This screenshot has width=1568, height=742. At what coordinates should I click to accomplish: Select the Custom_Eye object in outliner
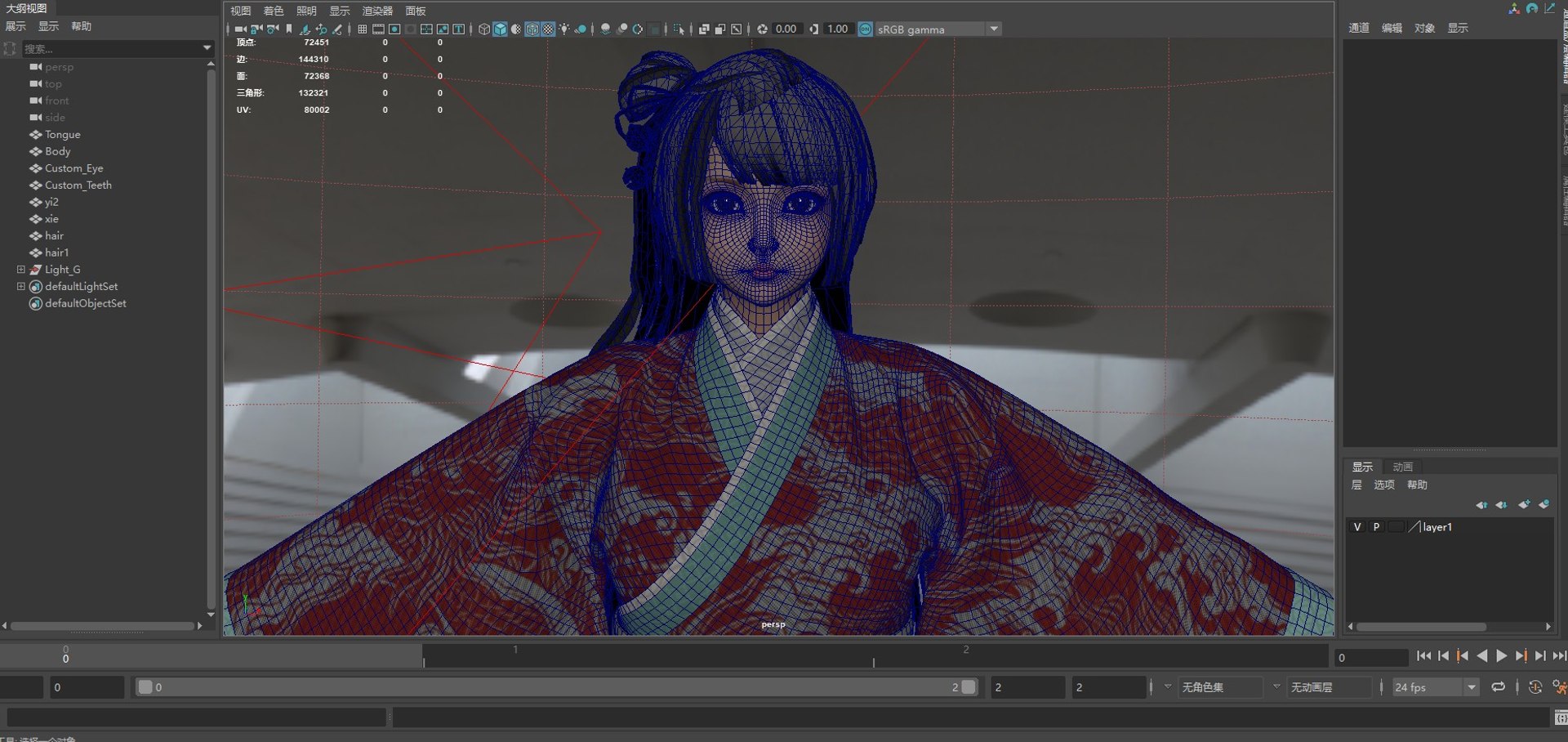(x=73, y=168)
